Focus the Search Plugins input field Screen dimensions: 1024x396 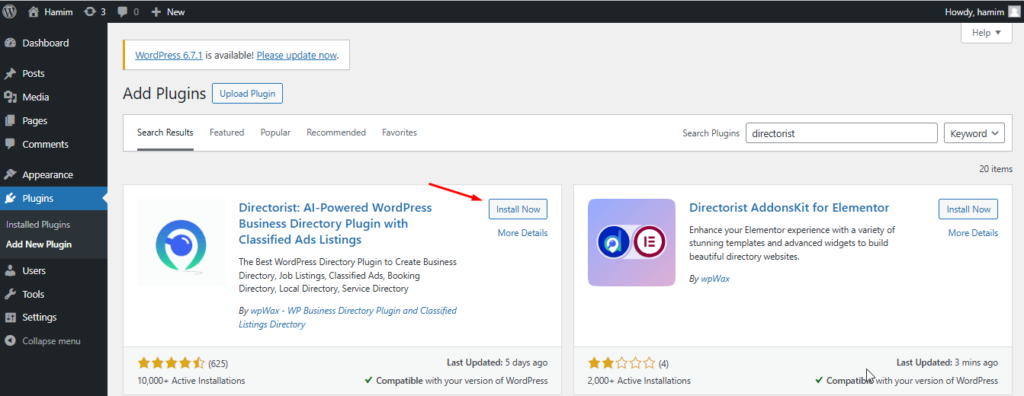(842, 133)
